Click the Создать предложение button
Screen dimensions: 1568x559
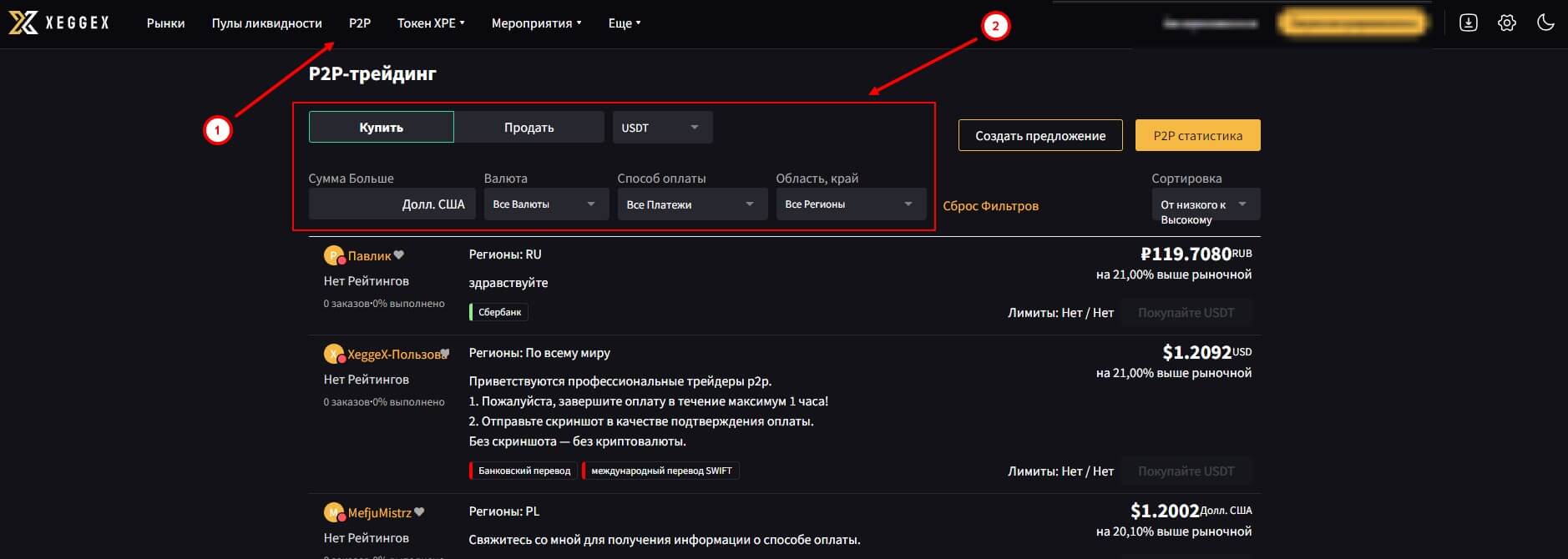[x=1040, y=136]
